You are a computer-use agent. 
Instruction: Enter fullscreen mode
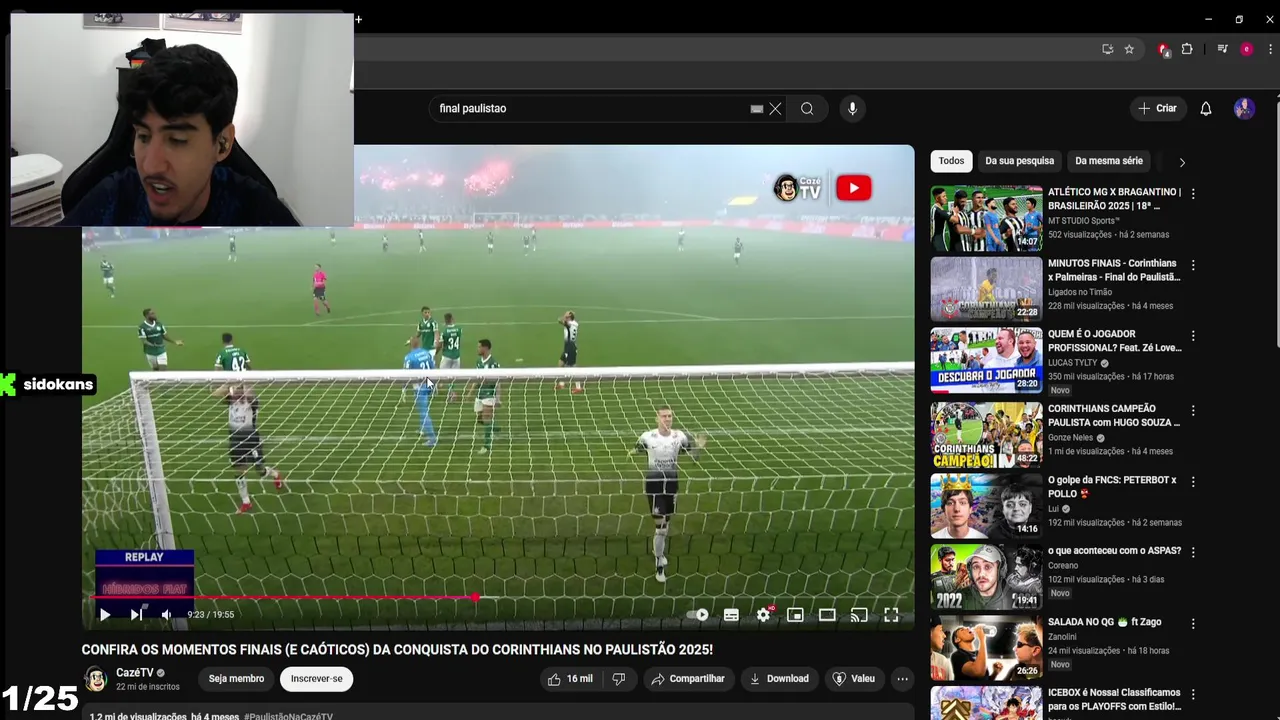point(891,615)
